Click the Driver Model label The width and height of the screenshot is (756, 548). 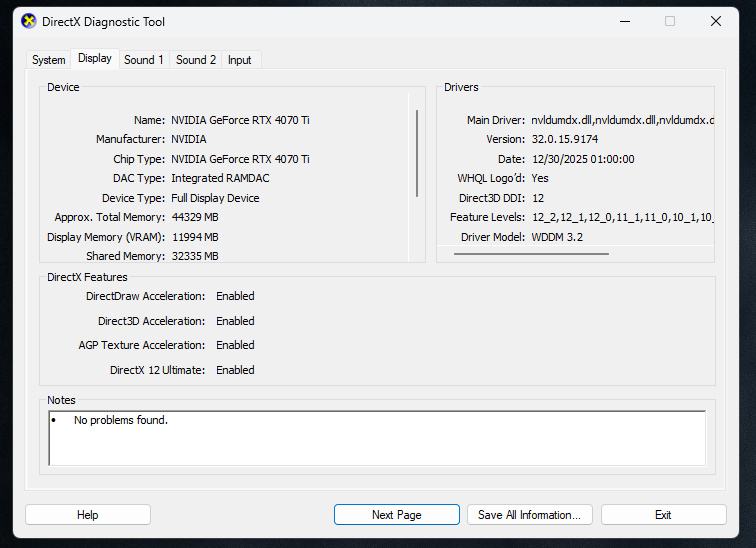pyautogui.click(x=493, y=237)
